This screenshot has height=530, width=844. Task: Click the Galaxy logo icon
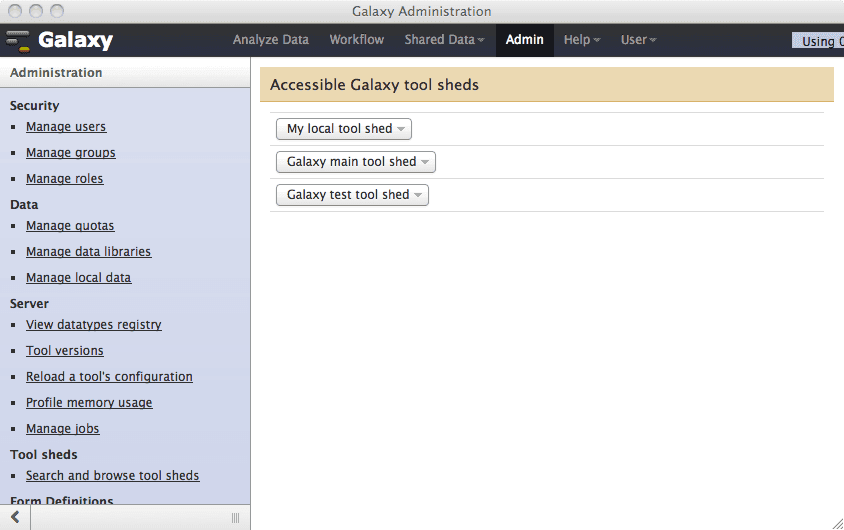(18, 41)
